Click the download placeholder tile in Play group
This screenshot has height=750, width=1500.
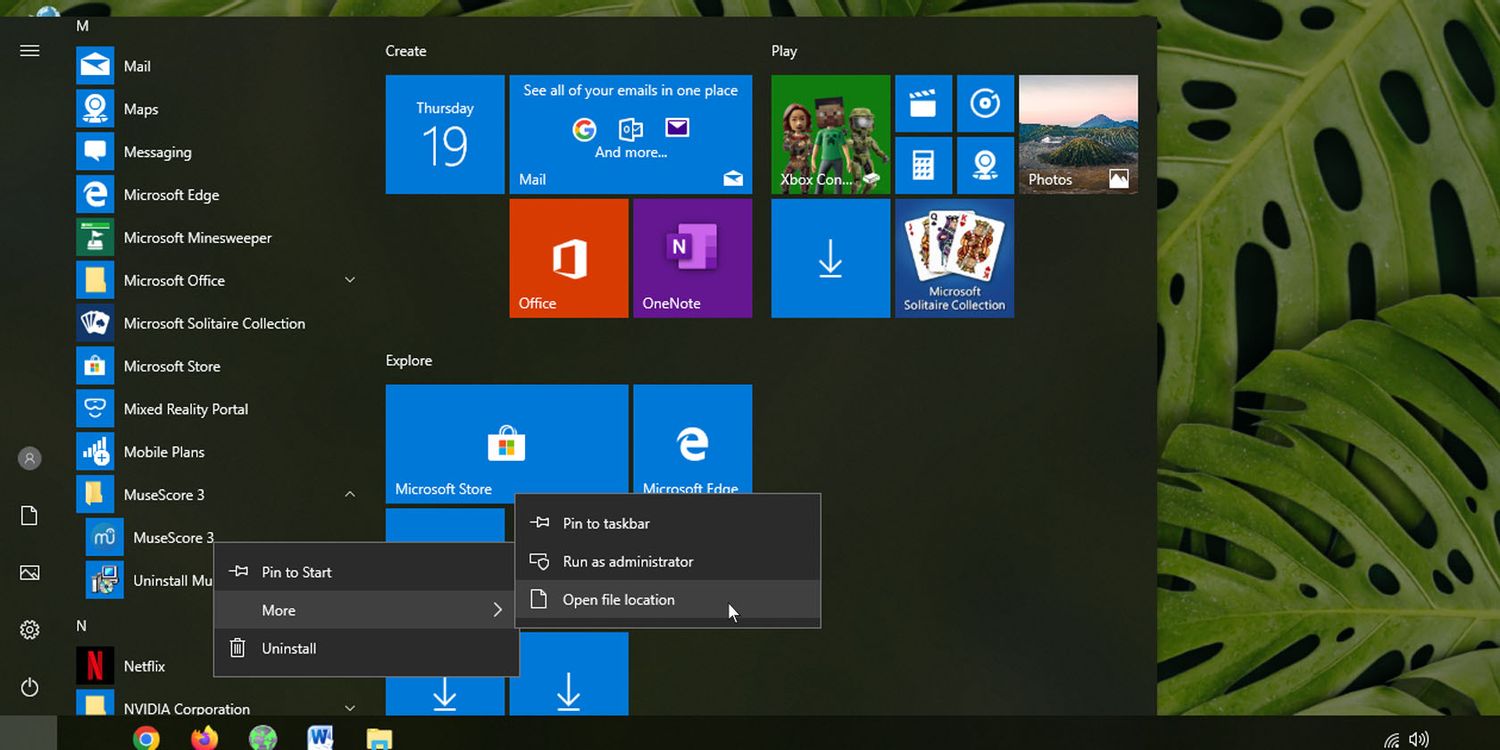(830, 258)
